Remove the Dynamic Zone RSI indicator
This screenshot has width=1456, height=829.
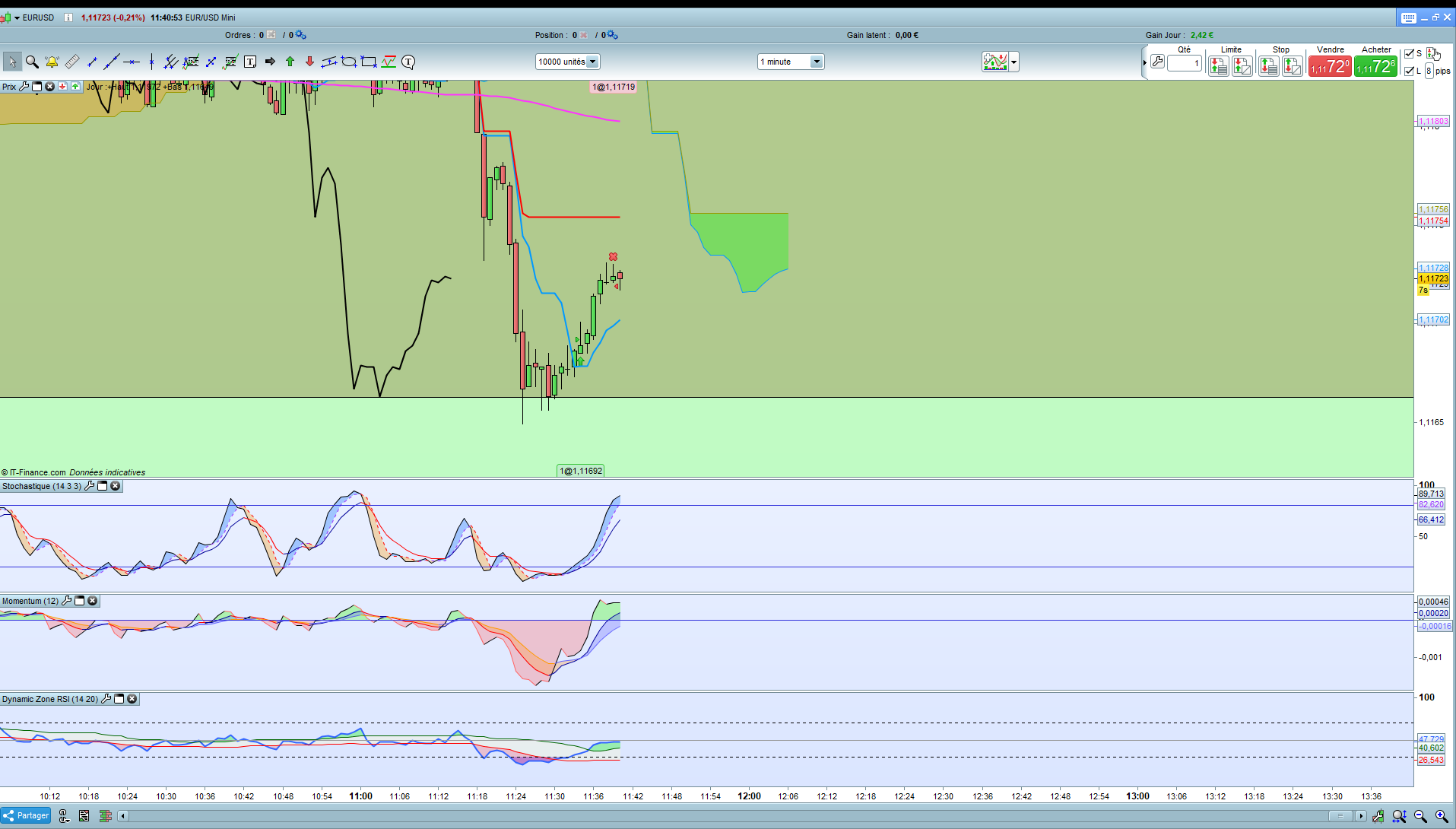pos(132,699)
